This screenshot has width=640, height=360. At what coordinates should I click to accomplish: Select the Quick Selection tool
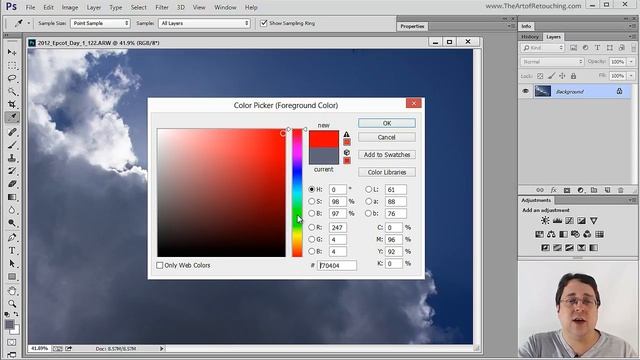12,91
